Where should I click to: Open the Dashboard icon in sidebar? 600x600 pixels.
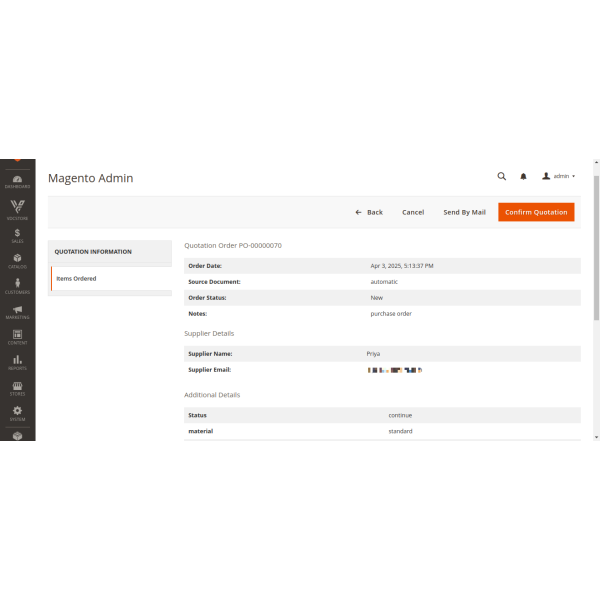[x=17, y=181]
